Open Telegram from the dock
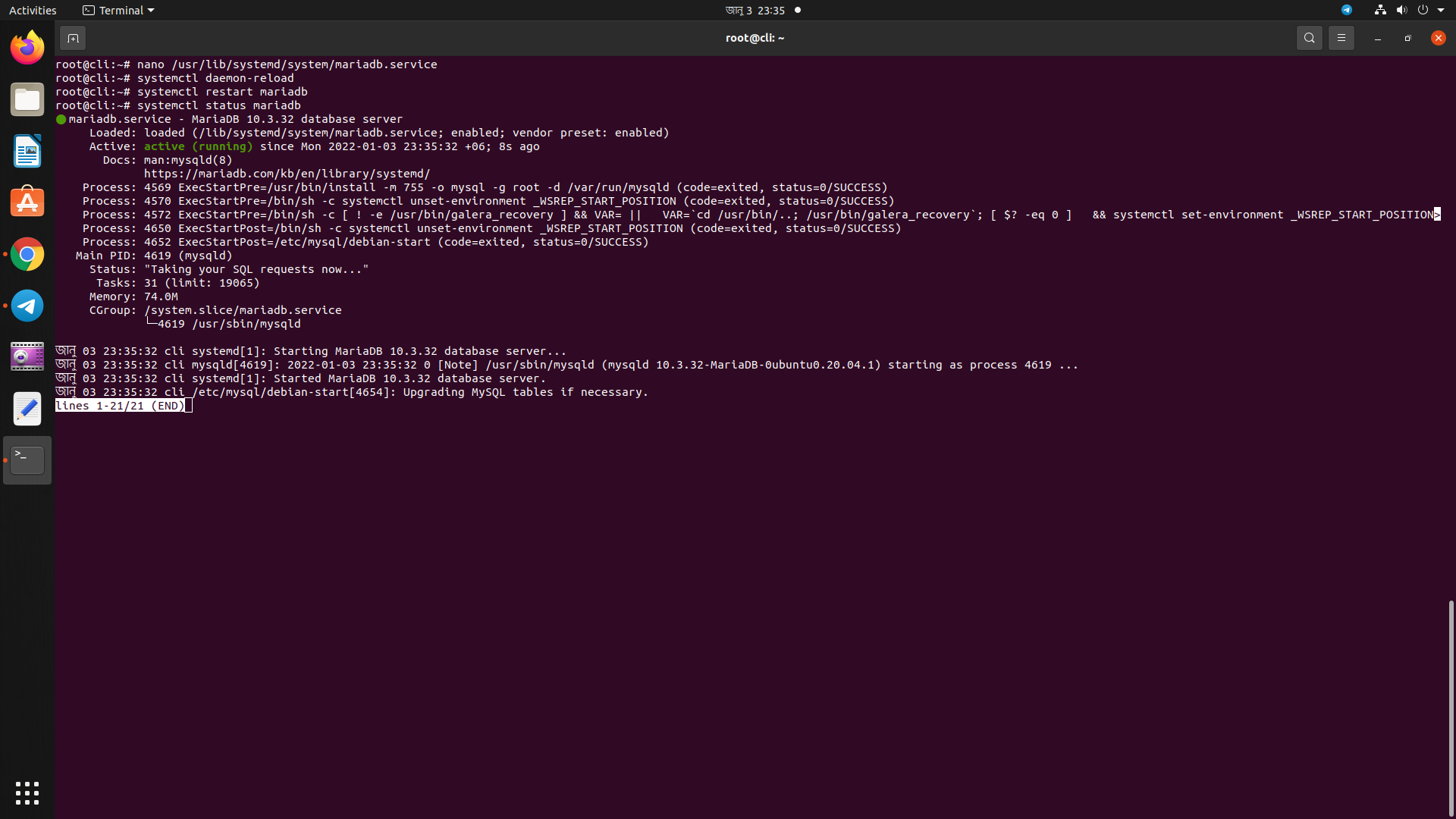Screen dimensions: 1456x819 [27, 306]
